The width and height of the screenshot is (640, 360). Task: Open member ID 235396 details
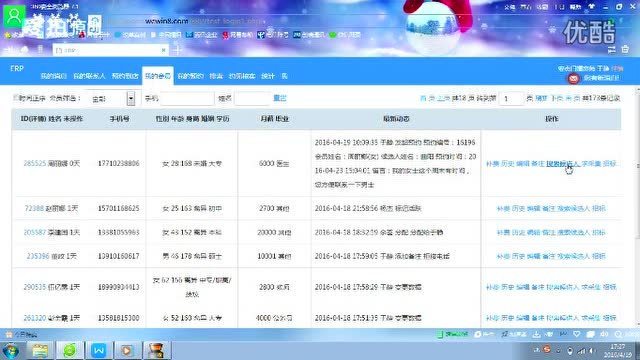[38, 256]
